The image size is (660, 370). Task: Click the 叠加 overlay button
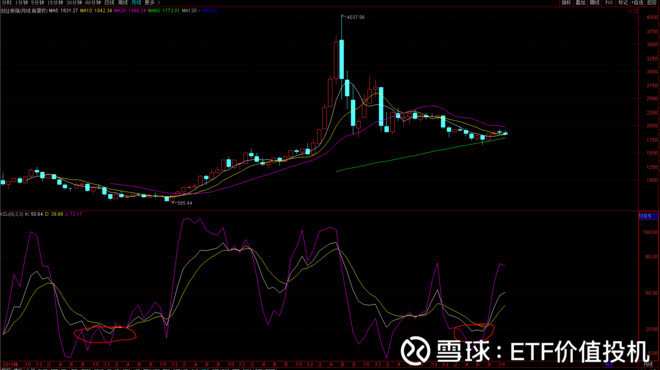point(580,3)
